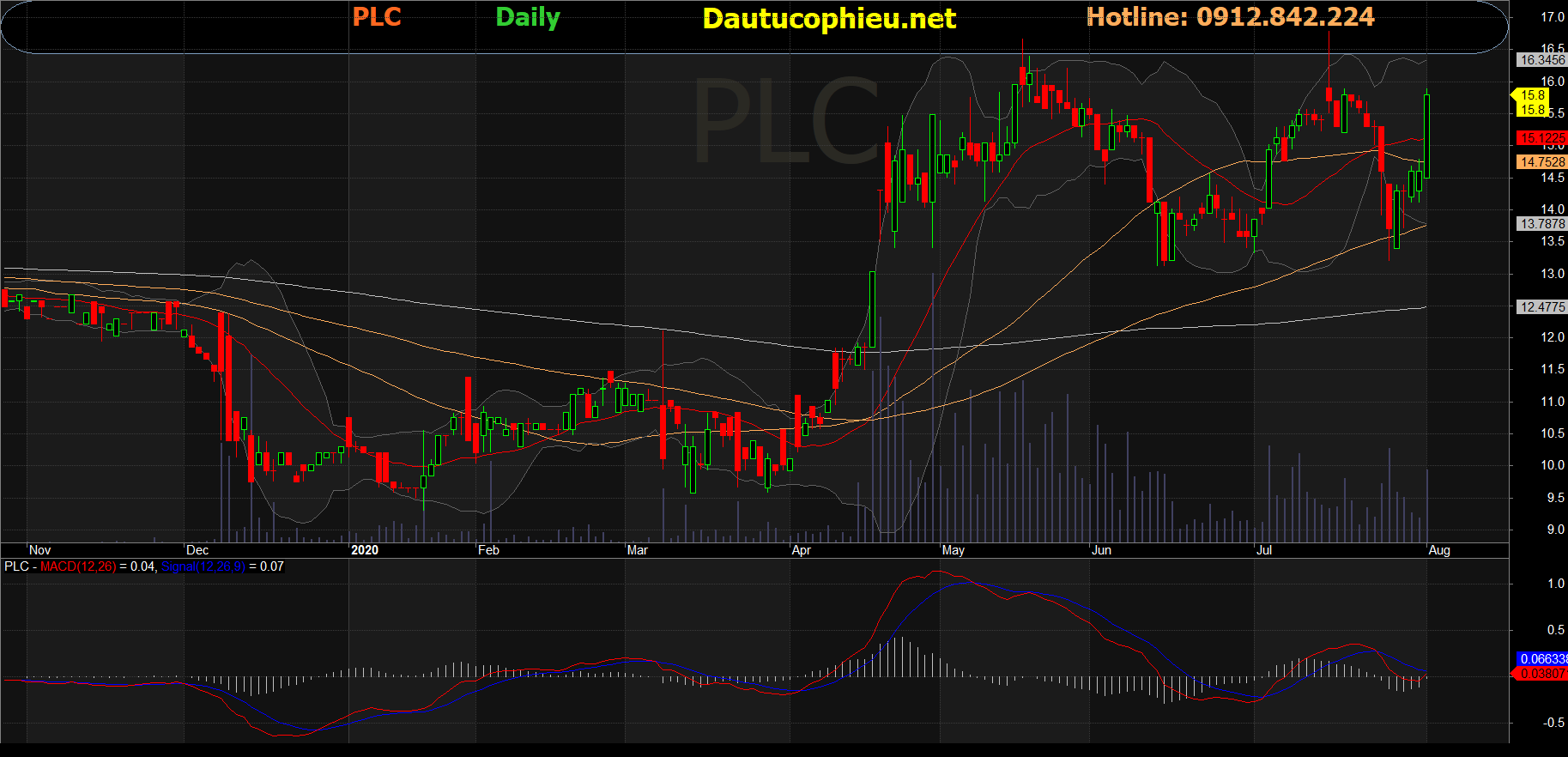Click the 12.0 price axis value
1568x757 pixels.
1553,337
